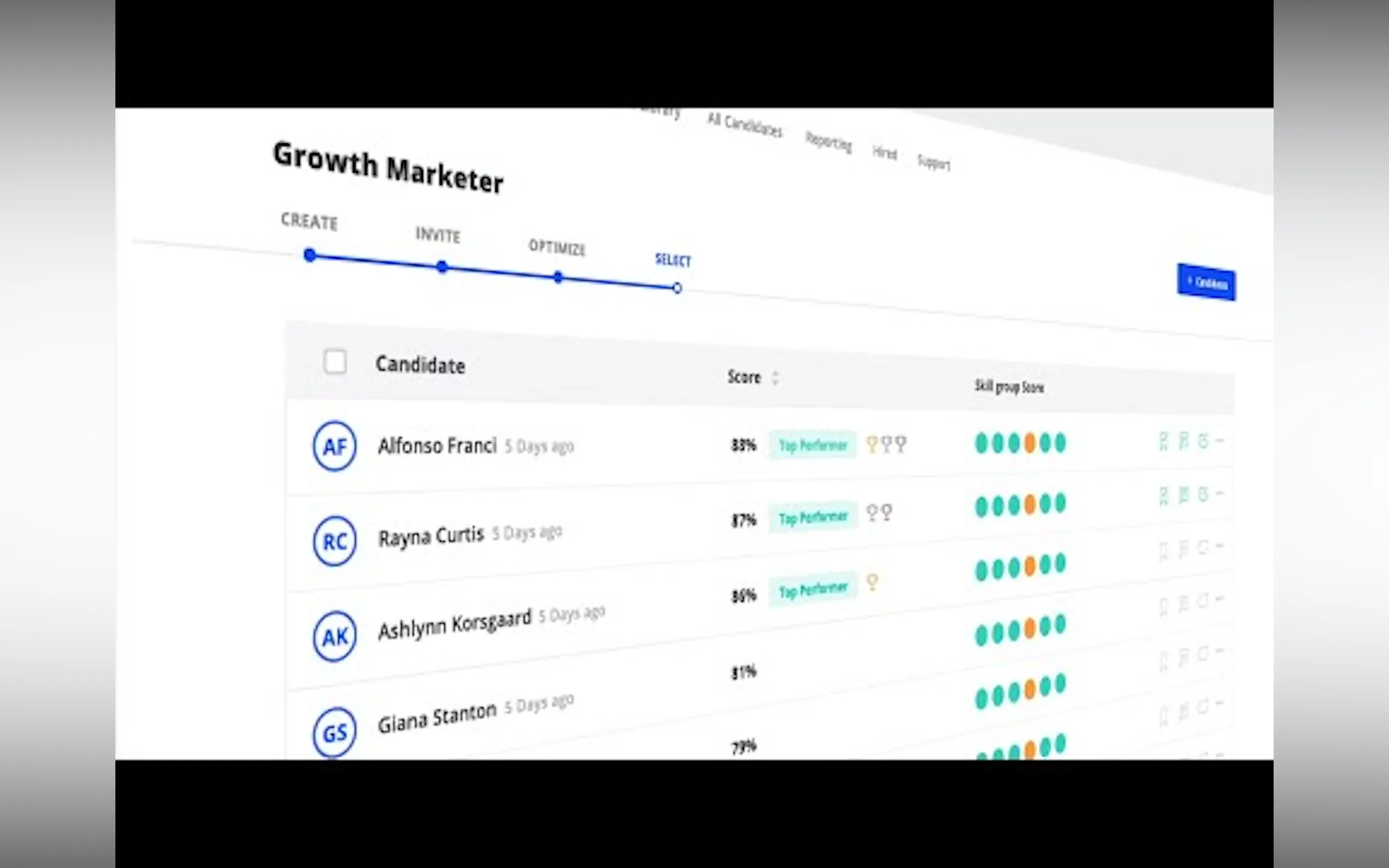
Task: Open Alfonso Franci's candidate name link
Action: point(437,445)
